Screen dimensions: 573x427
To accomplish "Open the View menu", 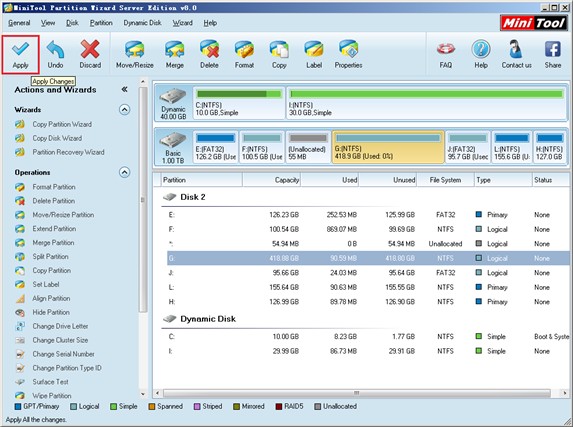I will pyautogui.click(x=48, y=23).
